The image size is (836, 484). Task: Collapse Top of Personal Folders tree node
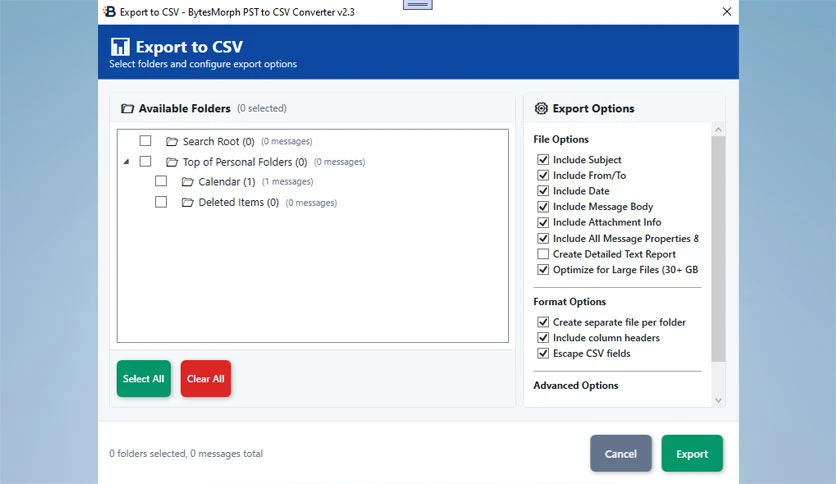tap(126, 162)
